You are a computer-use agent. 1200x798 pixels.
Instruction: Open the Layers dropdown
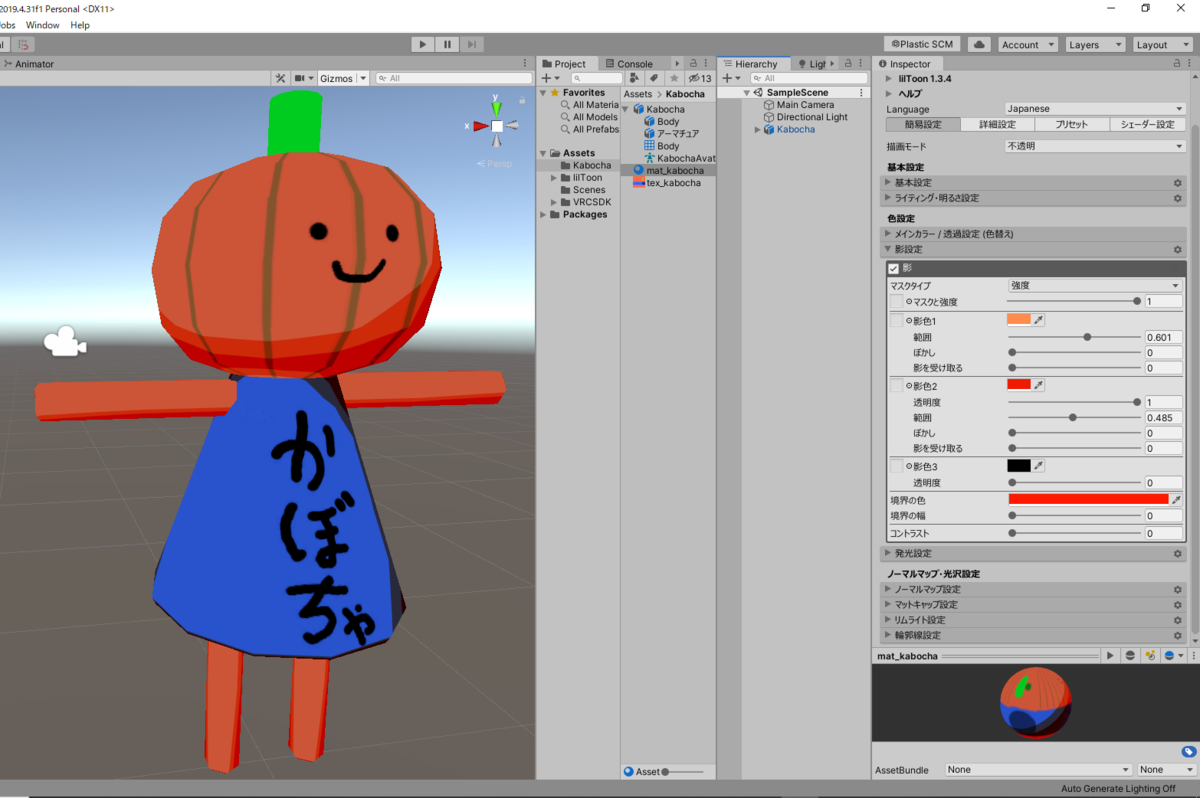click(1095, 45)
